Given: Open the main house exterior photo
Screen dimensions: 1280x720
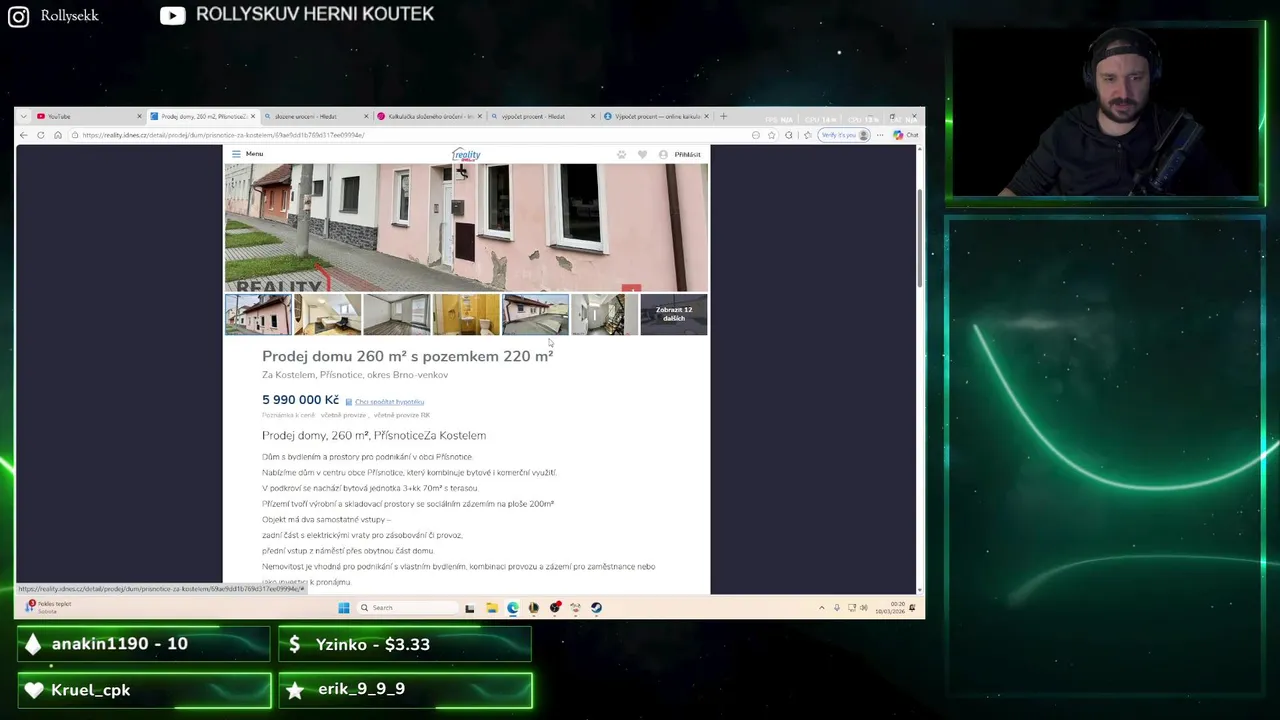Looking at the screenshot, I should point(466,228).
